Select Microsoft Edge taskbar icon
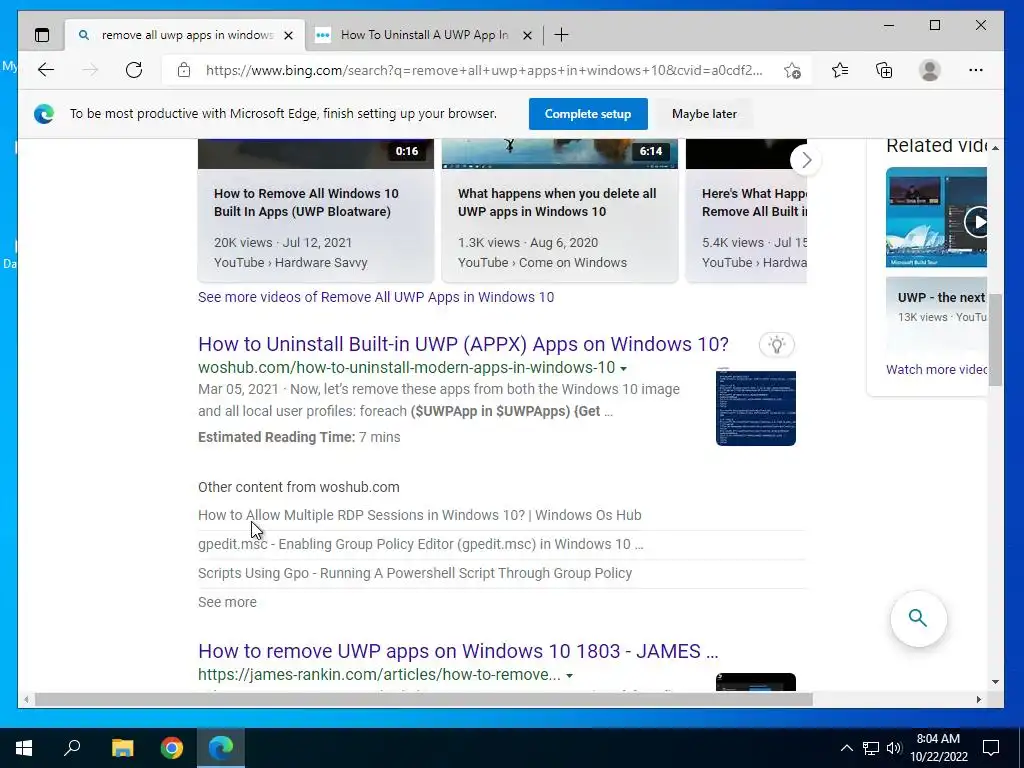The image size is (1024, 768). 221,748
